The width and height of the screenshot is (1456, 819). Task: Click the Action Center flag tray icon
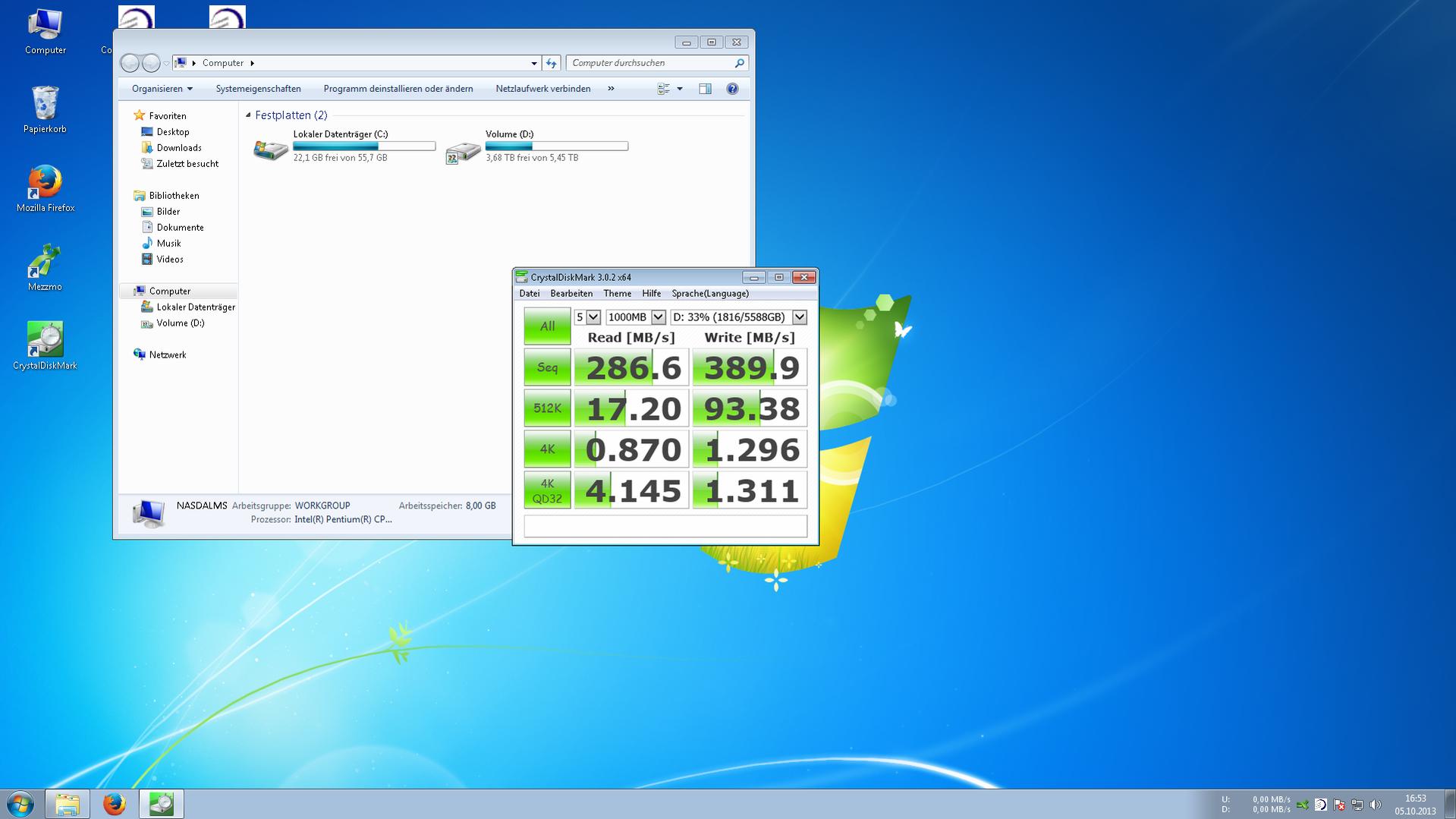1339,805
